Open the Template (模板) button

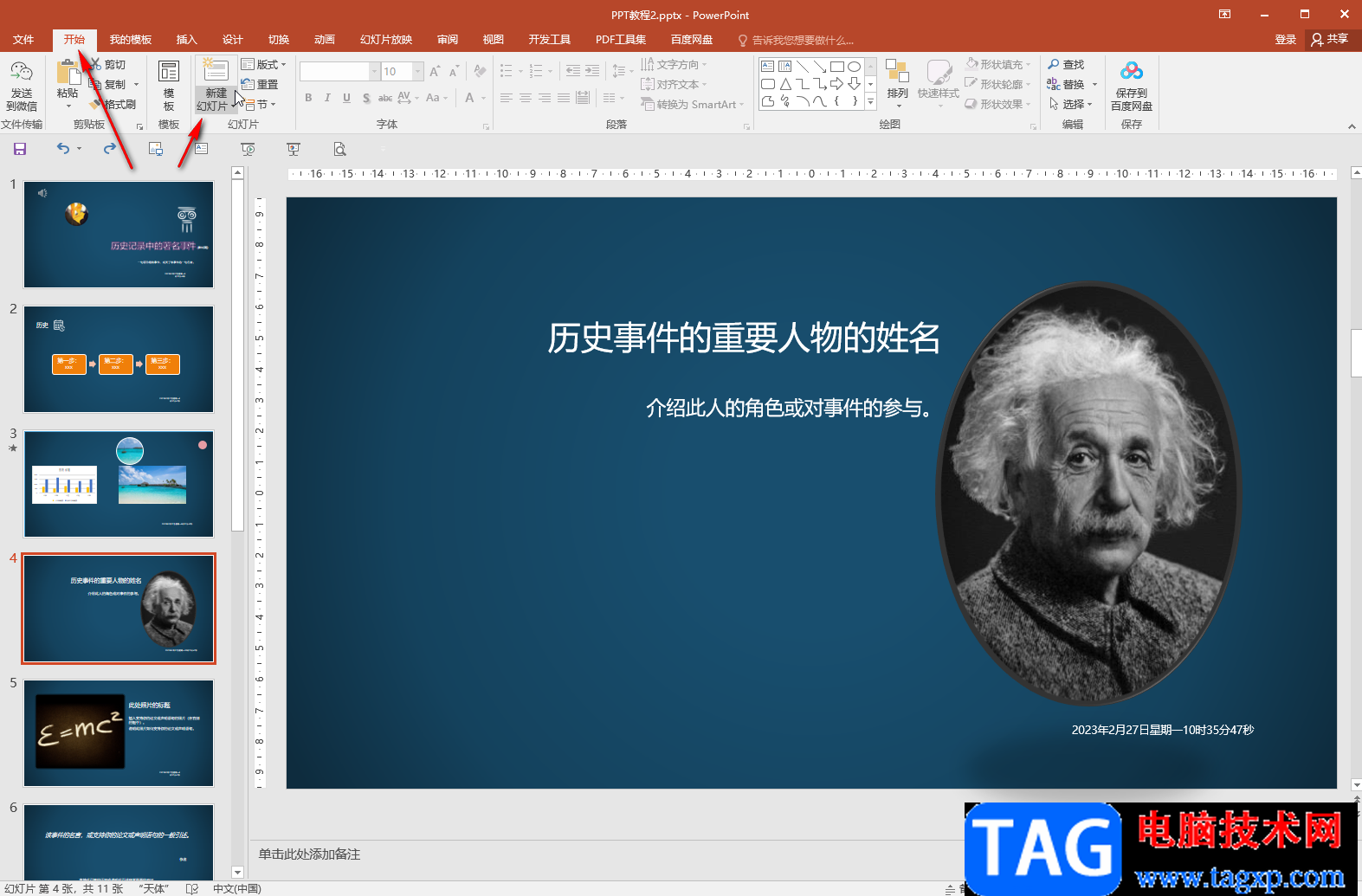pos(169,86)
